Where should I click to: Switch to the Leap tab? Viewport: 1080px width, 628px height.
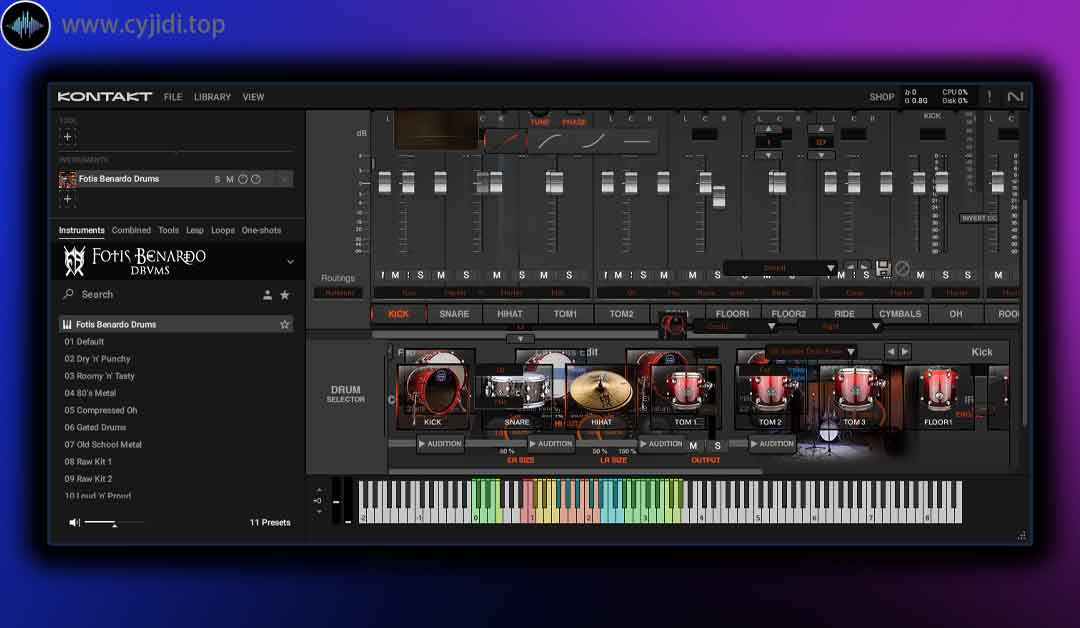coord(195,230)
